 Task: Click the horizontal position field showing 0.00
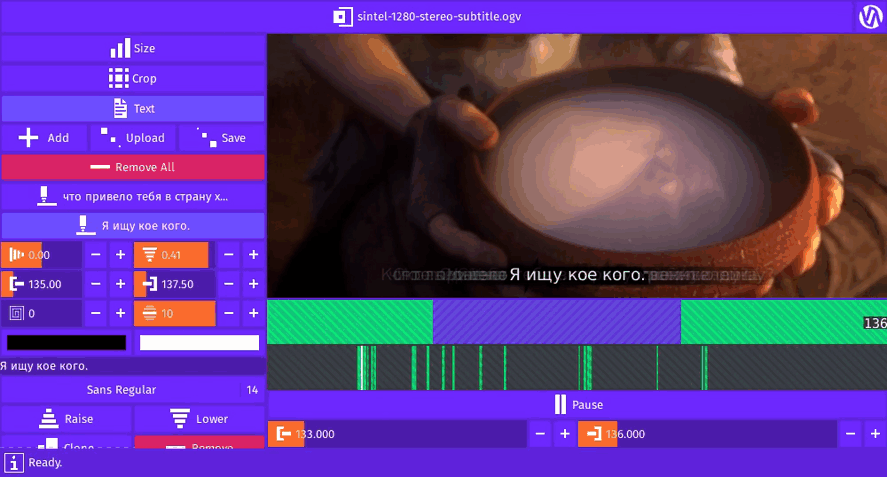point(41,255)
